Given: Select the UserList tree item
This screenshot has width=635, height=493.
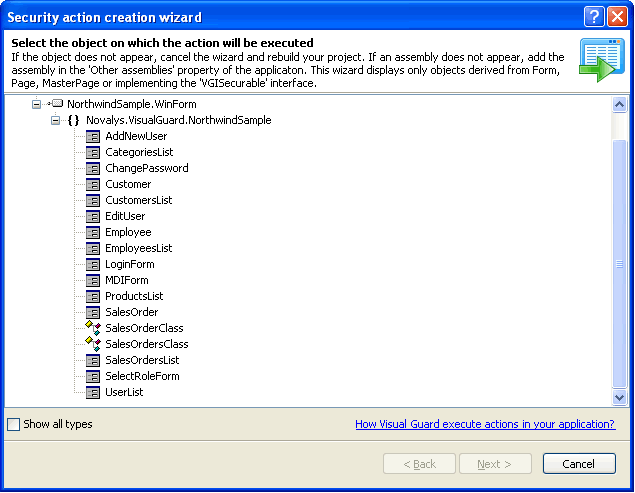Looking at the screenshot, I should click(124, 392).
